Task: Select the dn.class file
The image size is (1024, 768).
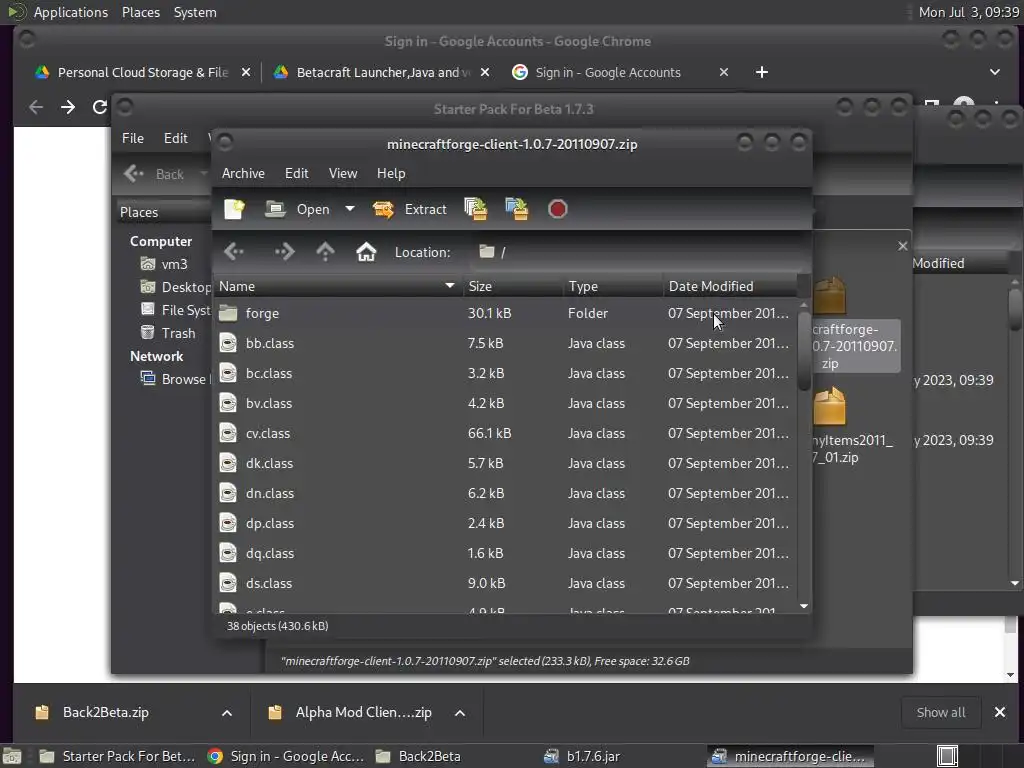Action: click(x=505, y=493)
